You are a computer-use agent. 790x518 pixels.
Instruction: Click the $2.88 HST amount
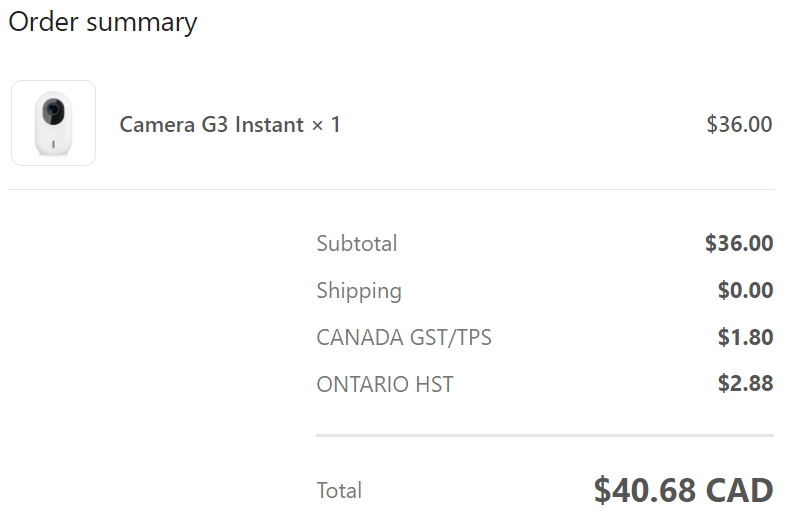(745, 383)
